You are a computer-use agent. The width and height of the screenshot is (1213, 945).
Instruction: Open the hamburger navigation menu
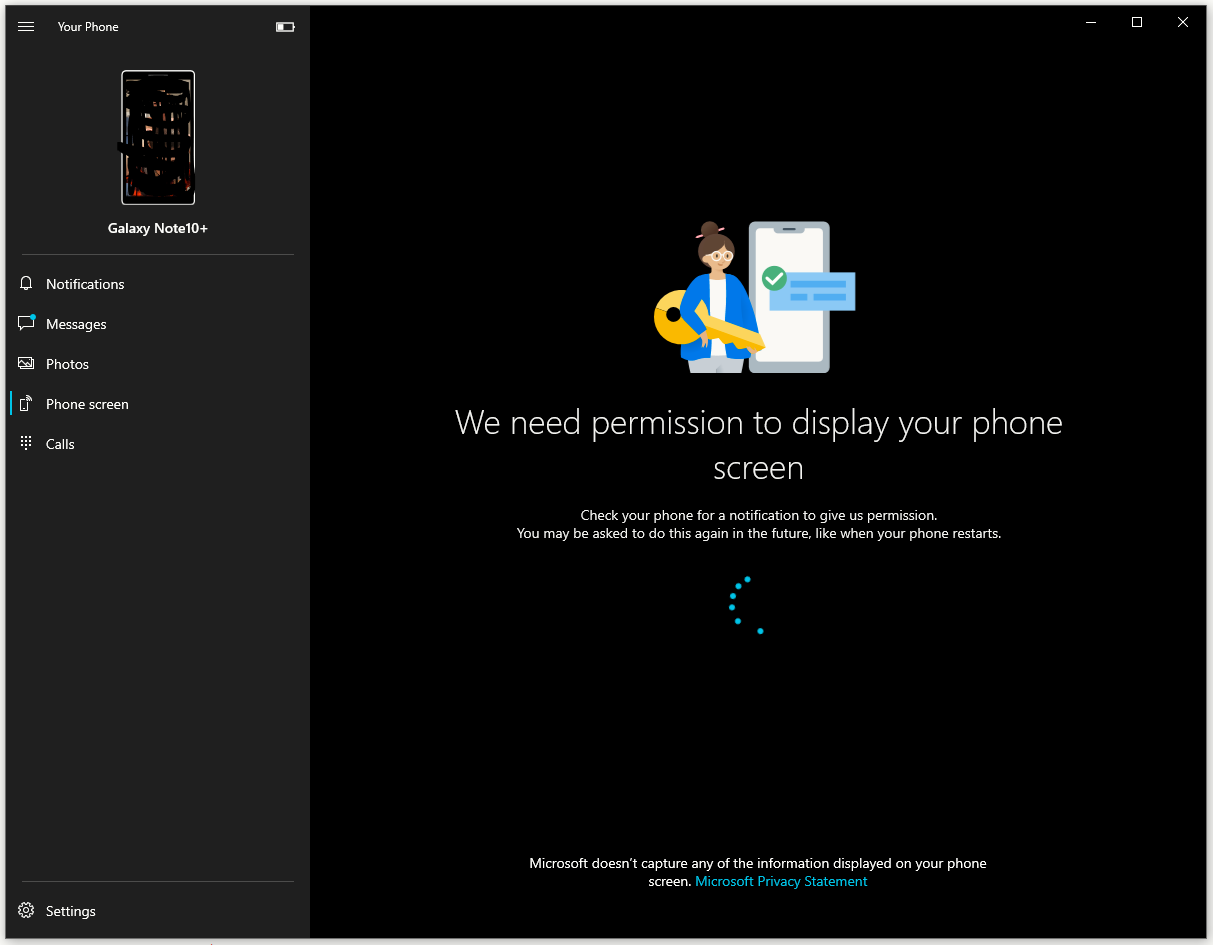pyautogui.click(x=26, y=27)
